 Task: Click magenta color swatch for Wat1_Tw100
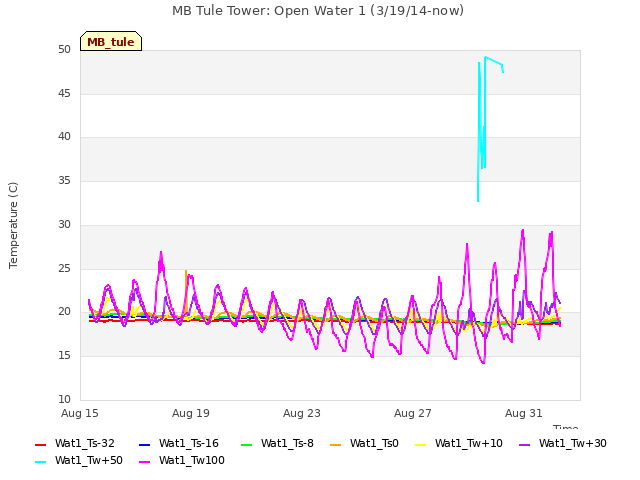point(144,462)
